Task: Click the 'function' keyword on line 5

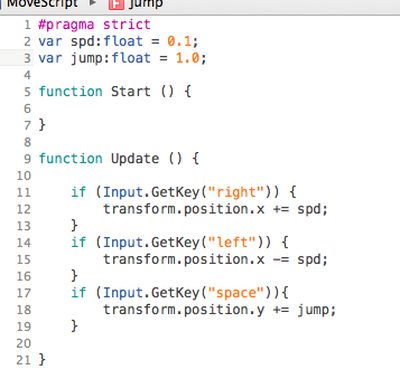Action: click(70, 91)
